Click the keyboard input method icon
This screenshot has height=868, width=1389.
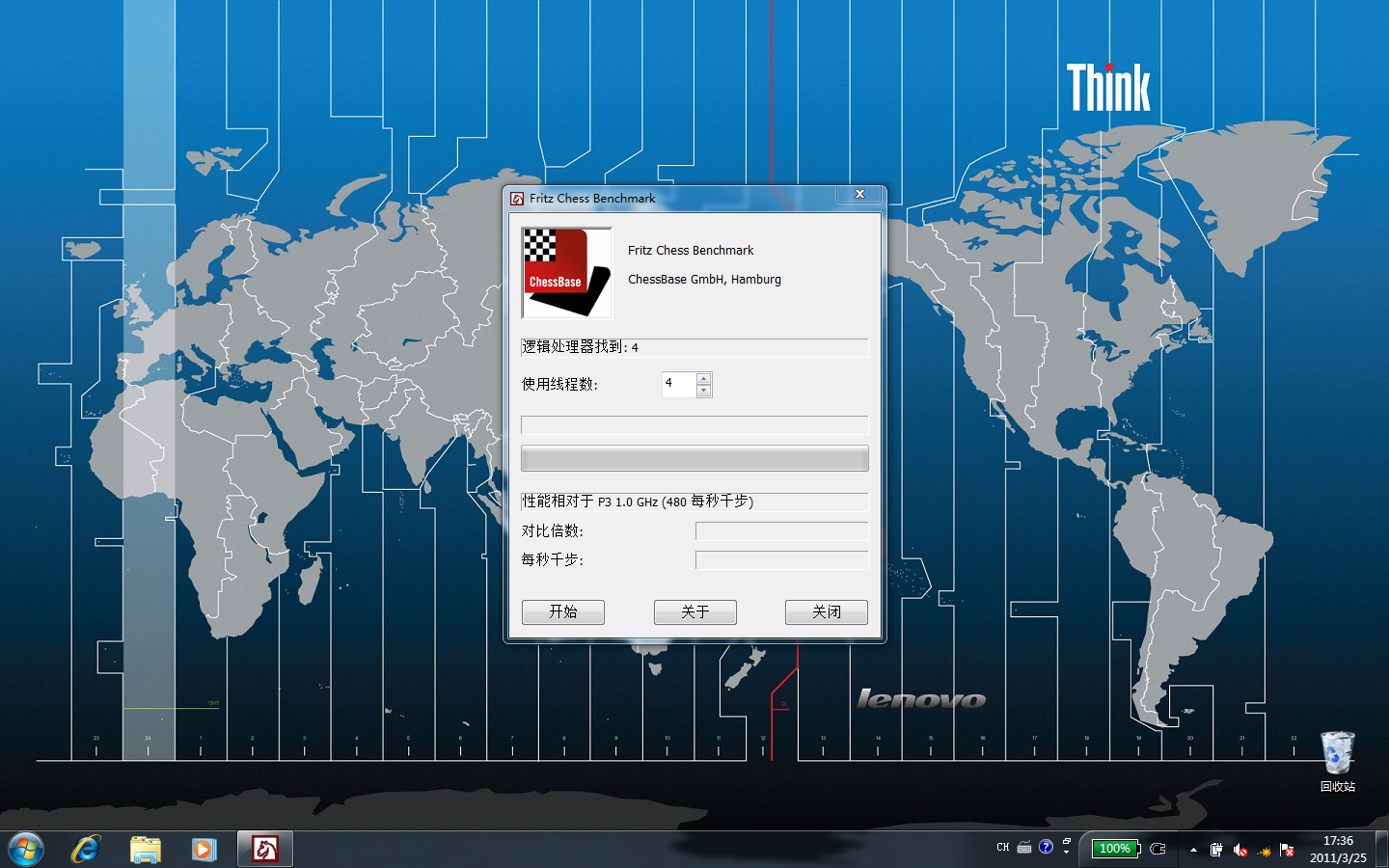(x=1024, y=848)
